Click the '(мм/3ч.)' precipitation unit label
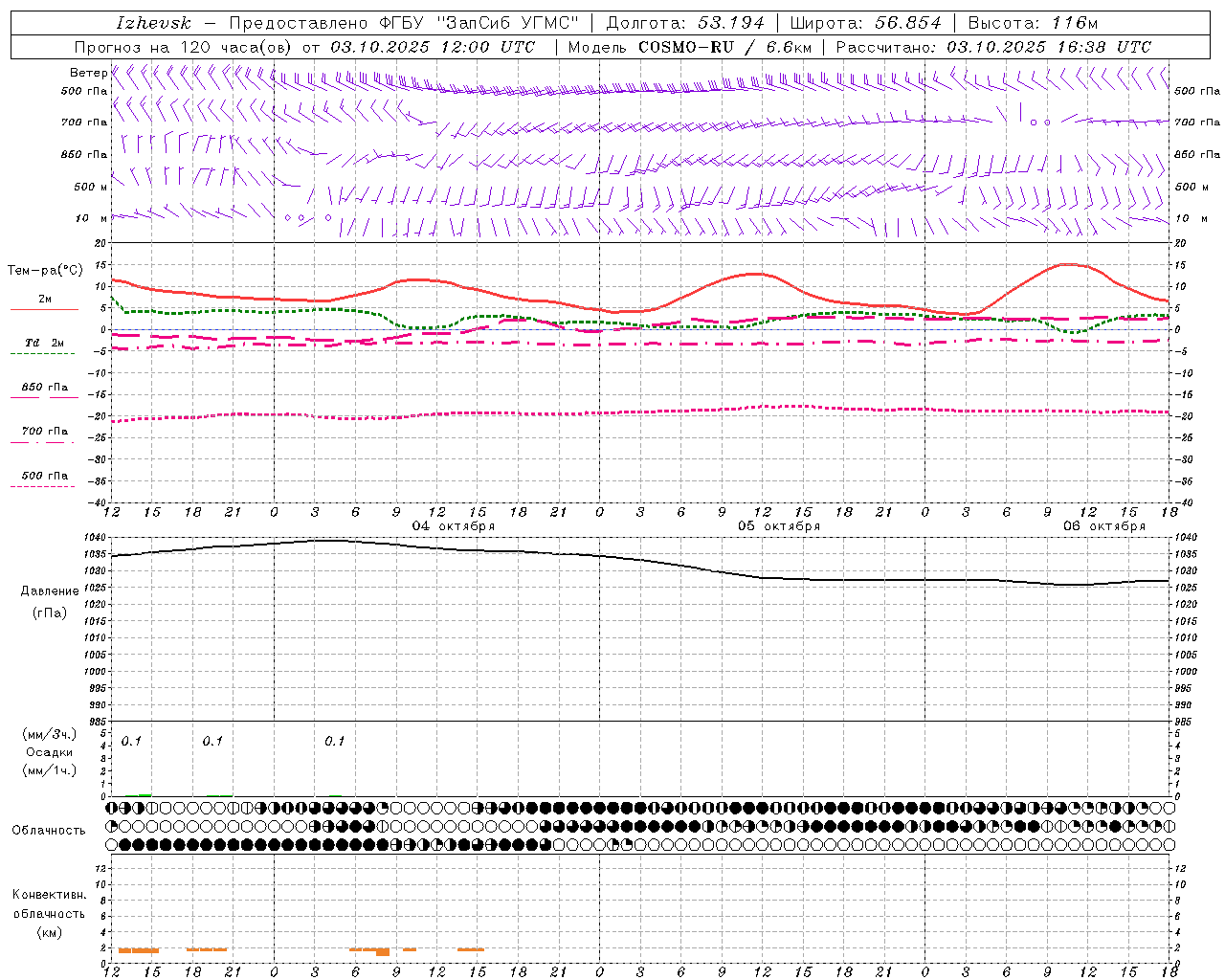The width and height of the screenshot is (1225, 980). (50, 734)
